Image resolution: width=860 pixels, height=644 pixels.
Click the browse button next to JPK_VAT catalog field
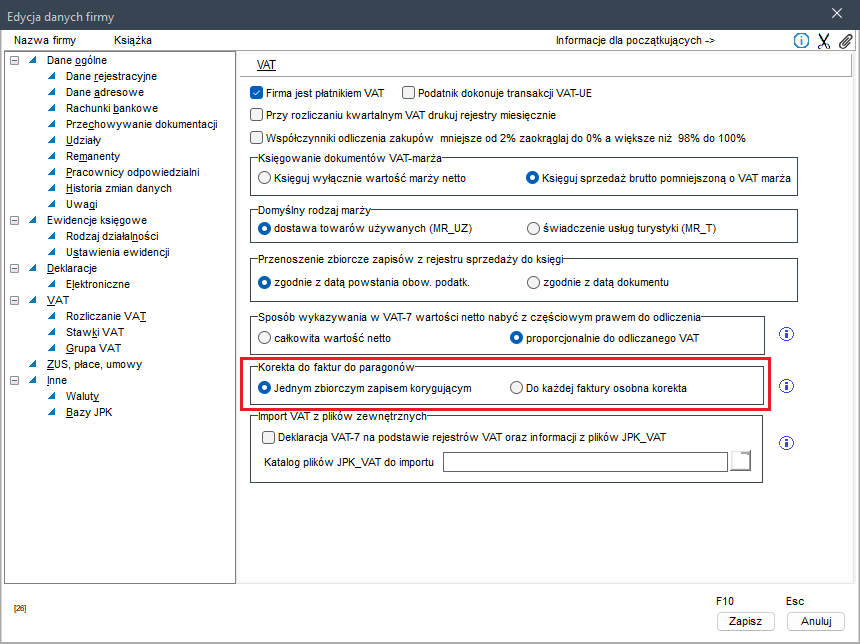tap(740, 461)
